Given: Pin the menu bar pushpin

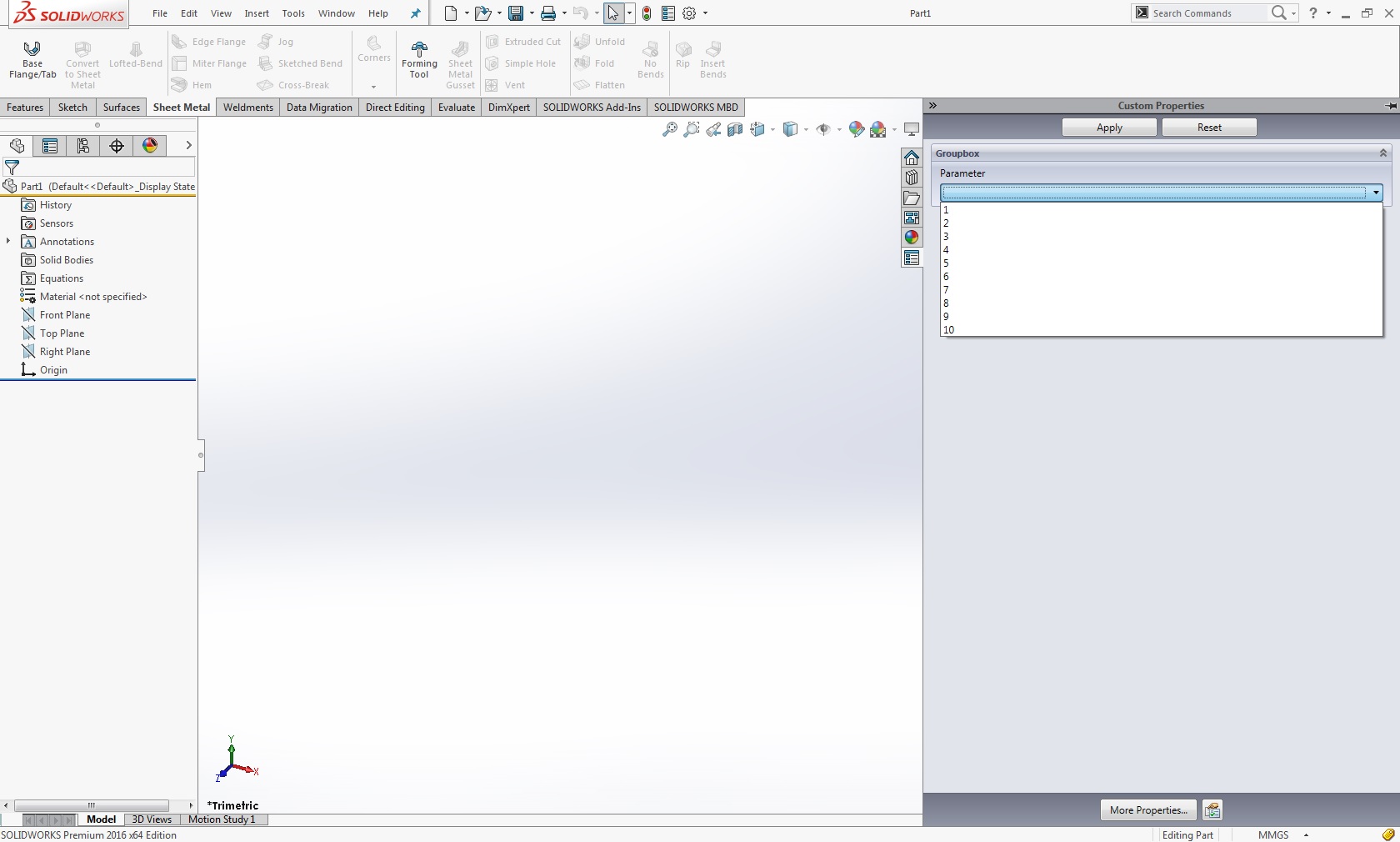Looking at the screenshot, I should click(416, 13).
